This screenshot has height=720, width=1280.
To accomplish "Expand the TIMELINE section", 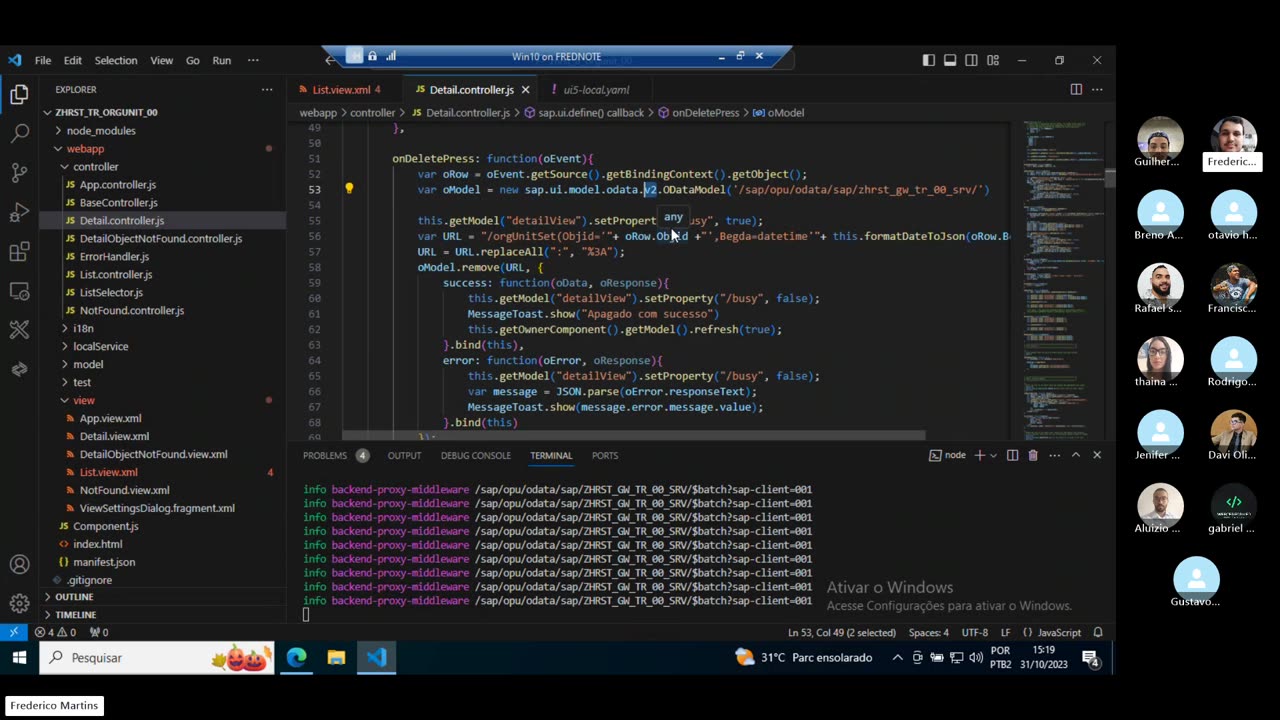I will tap(162, 615).
